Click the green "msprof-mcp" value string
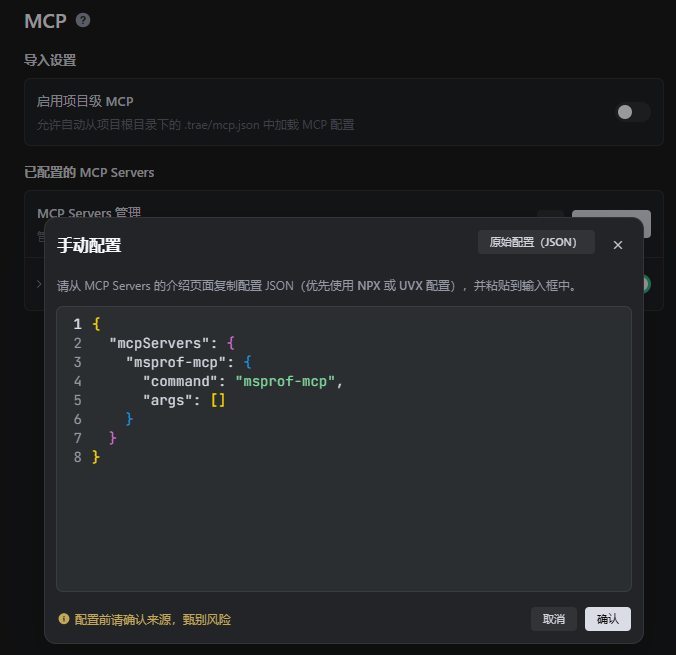Screen dimensions: 676x655 point(285,381)
